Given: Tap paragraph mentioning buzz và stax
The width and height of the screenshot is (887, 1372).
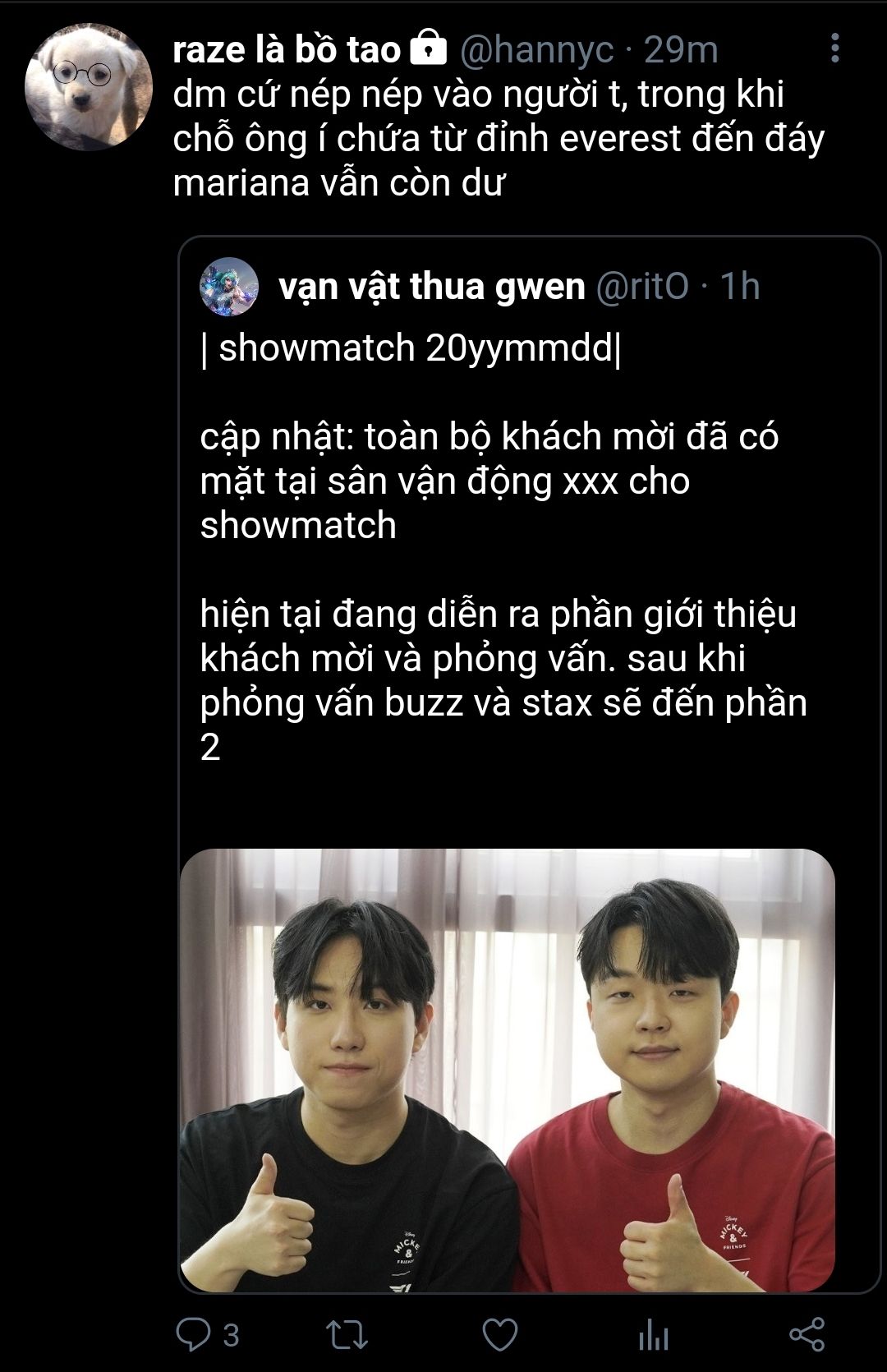Looking at the screenshot, I should coord(503,680).
